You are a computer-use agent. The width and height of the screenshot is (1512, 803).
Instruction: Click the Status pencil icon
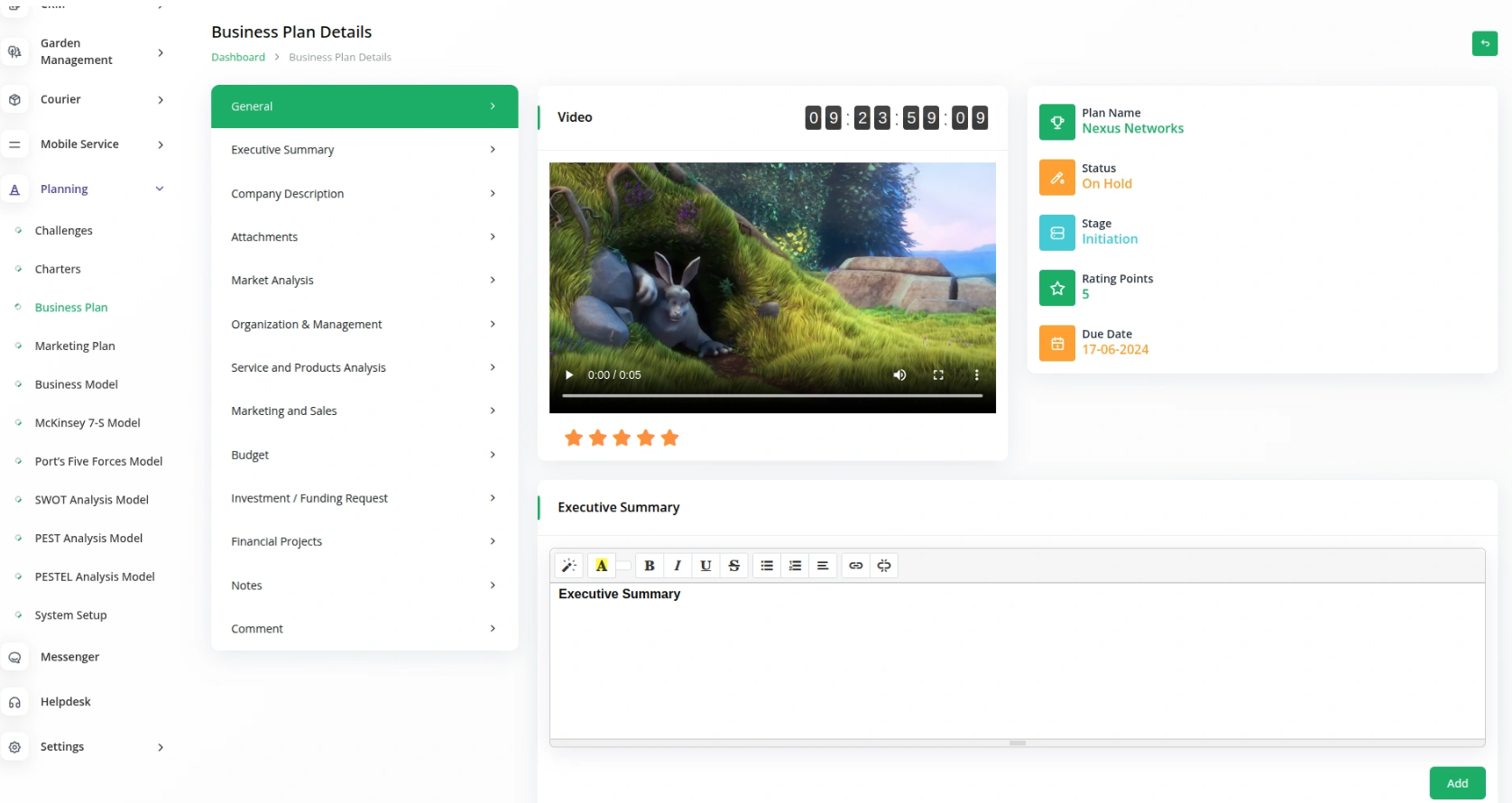click(x=1056, y=177)
